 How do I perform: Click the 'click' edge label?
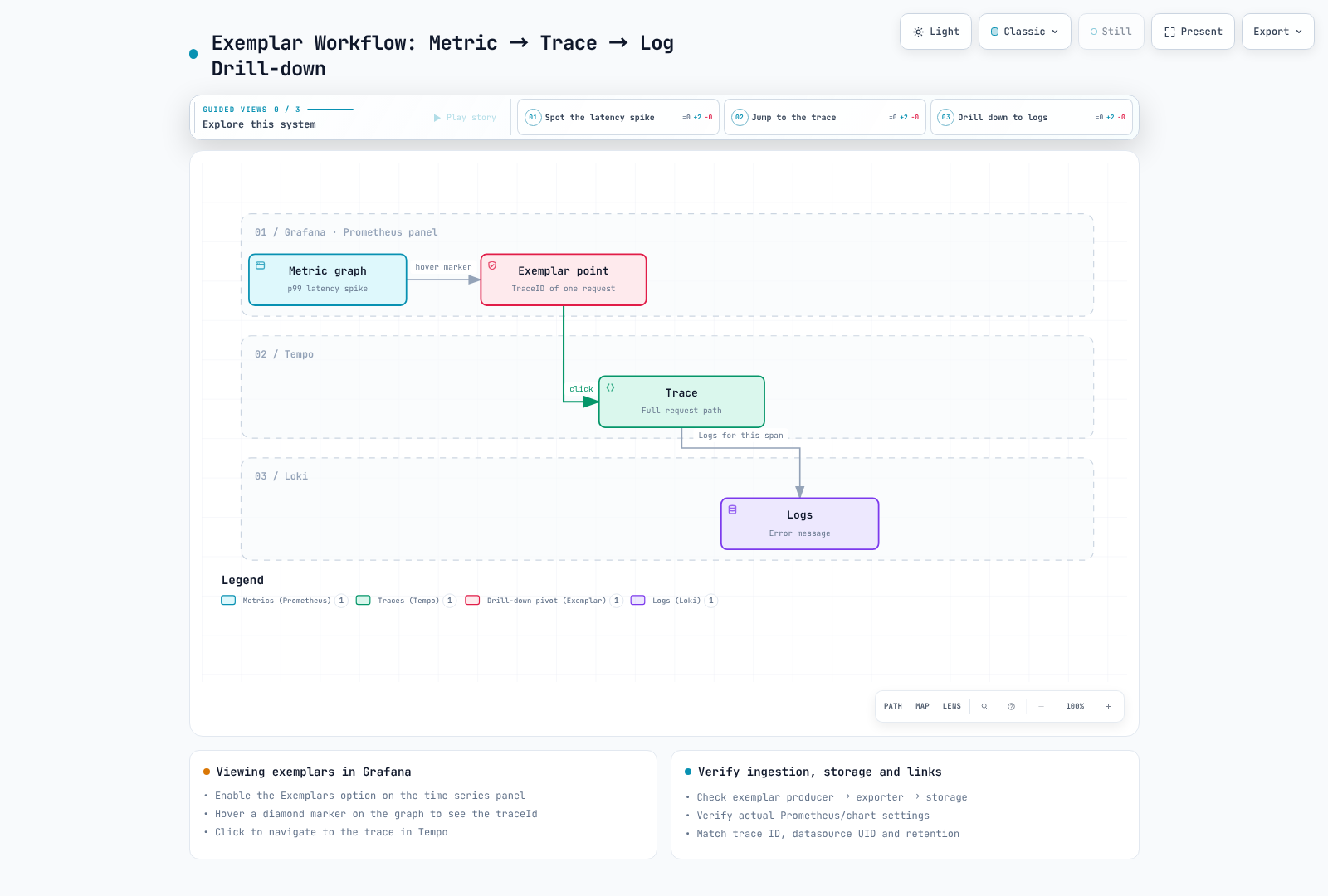(x=581, y=389)
